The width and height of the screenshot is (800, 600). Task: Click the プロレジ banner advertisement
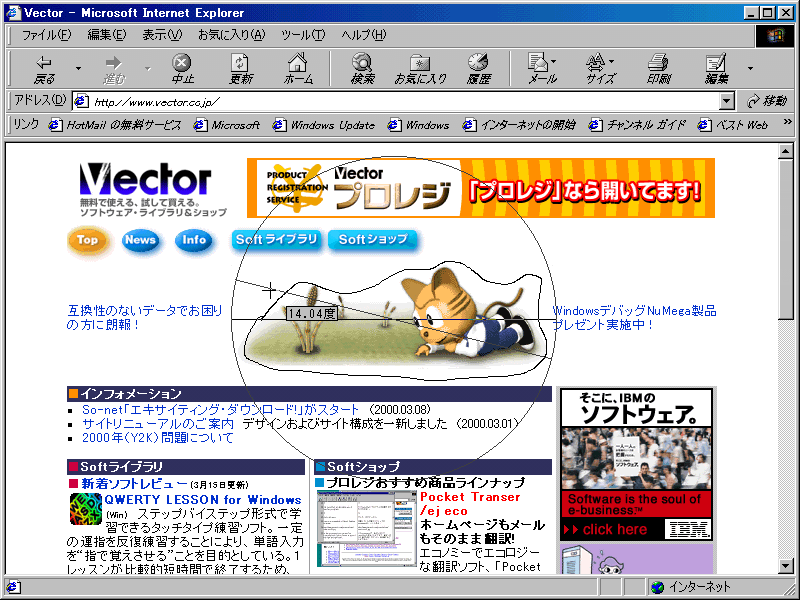[x=481, y=188]
